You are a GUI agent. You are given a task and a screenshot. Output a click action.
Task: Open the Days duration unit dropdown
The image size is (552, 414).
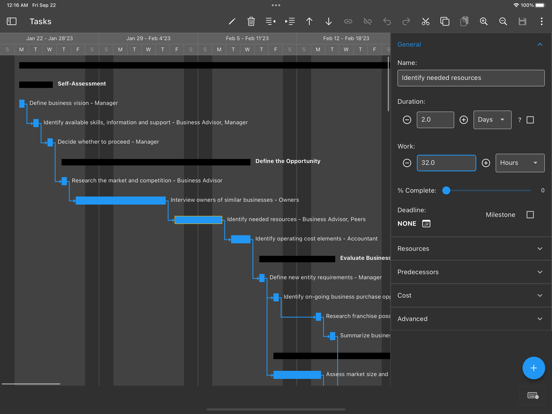492,120
